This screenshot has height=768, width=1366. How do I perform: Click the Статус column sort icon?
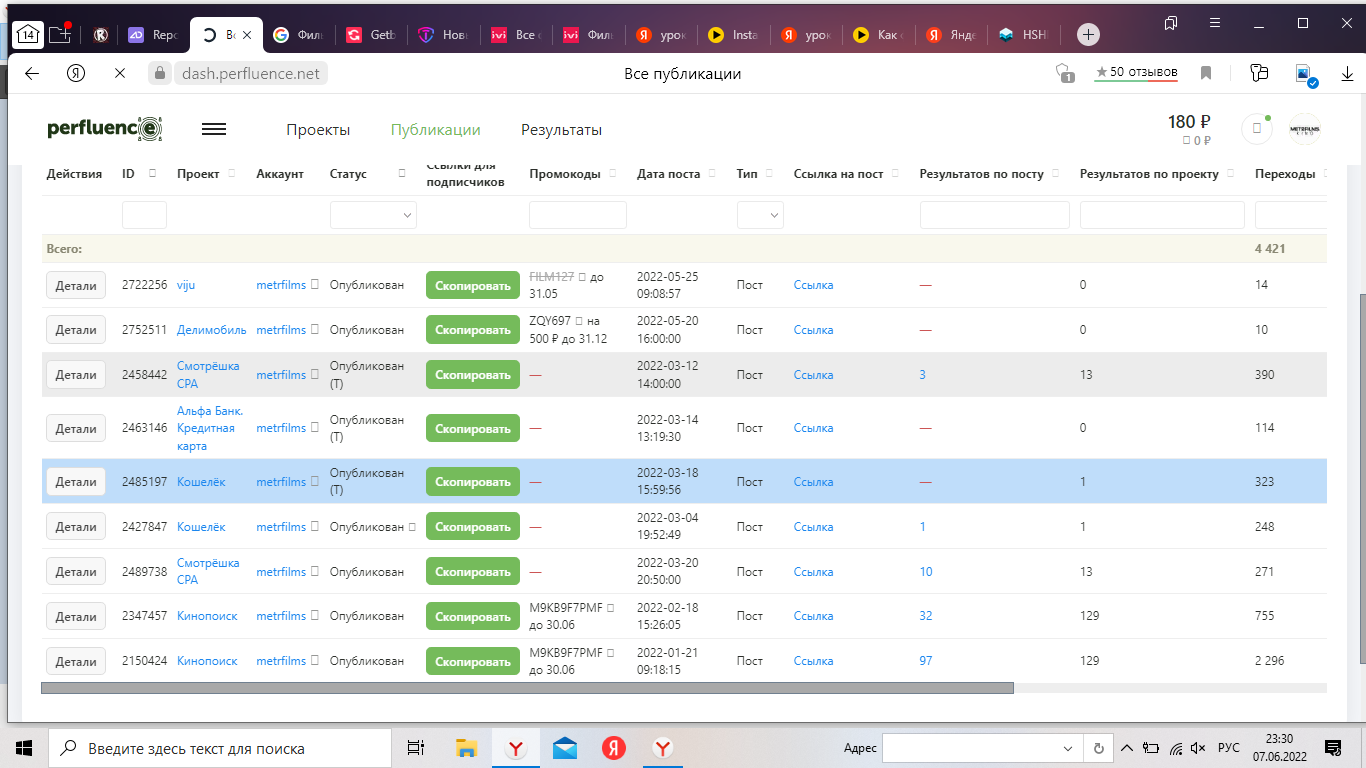[x=402, y=173]
